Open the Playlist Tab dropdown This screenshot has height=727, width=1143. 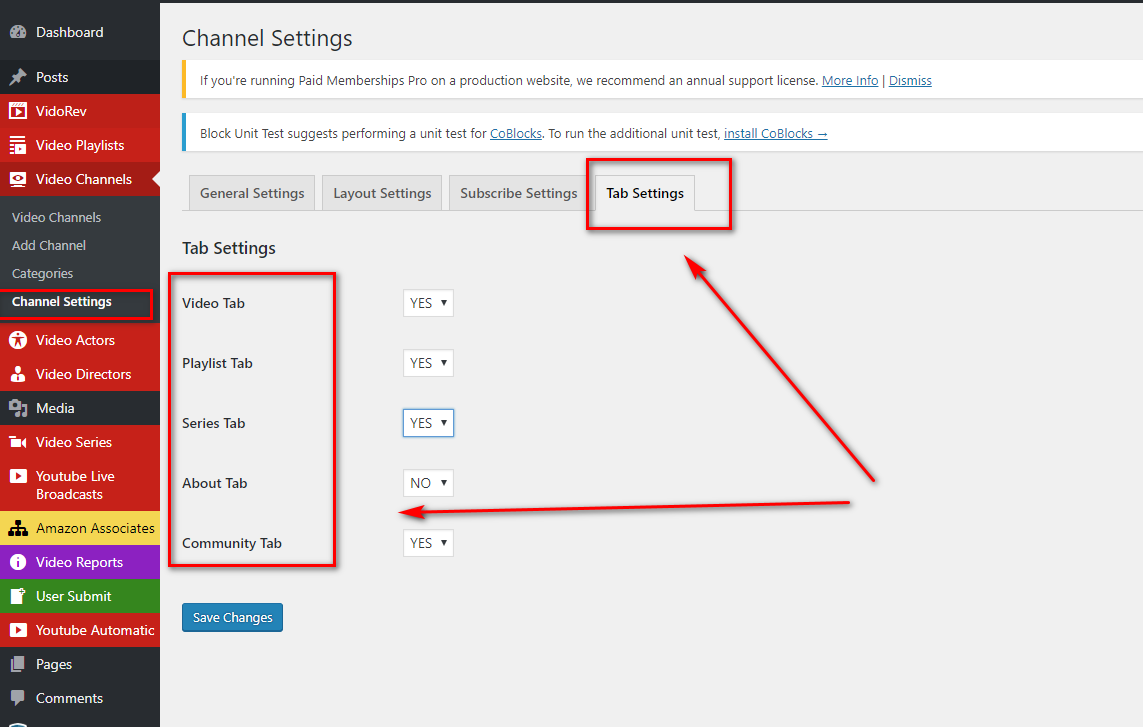click(x=428, y=363)
